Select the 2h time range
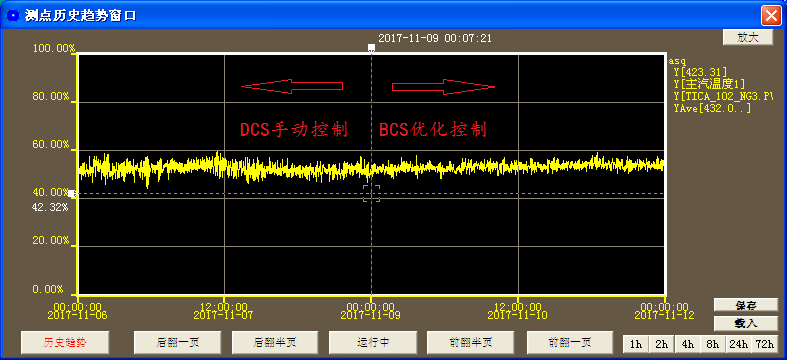Image resolution: width=787 pixels, height=360 pixels. [662, 344]
